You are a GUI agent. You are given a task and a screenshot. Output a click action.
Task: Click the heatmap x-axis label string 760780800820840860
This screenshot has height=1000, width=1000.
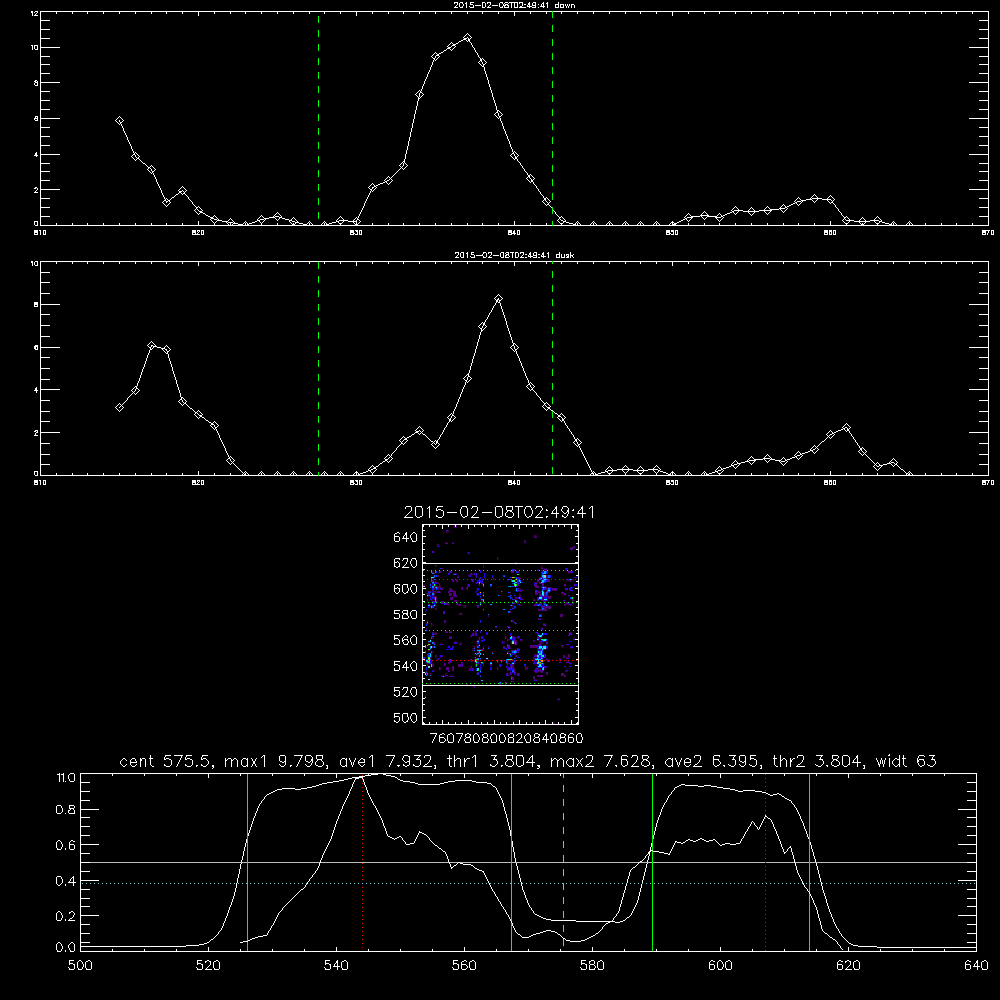click(x=506, y=738)
